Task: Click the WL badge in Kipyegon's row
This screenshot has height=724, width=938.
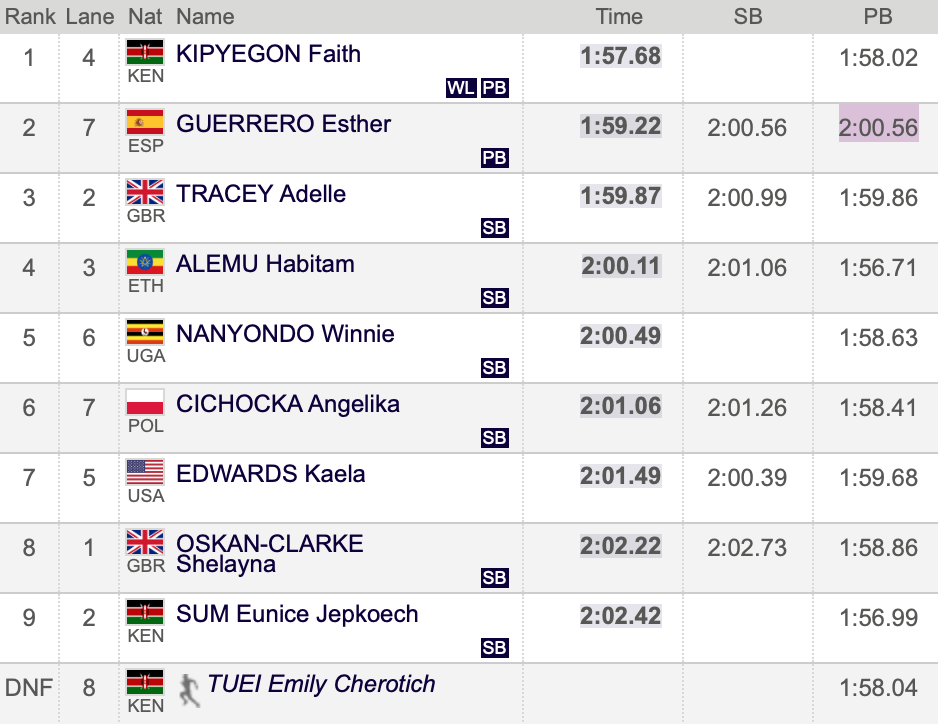Action: (x=461, y=88)
